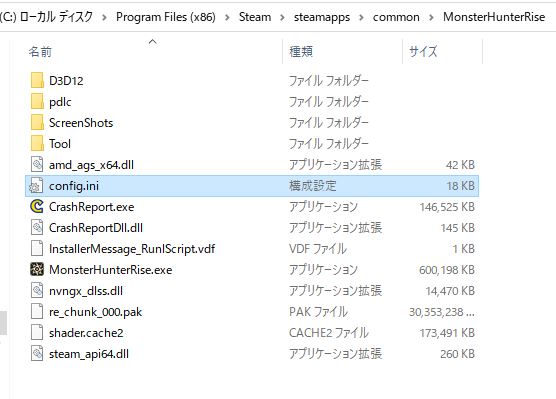Select the ScreenShots folder name
Screen dimensions: 556x399
[x=81, y=123]
